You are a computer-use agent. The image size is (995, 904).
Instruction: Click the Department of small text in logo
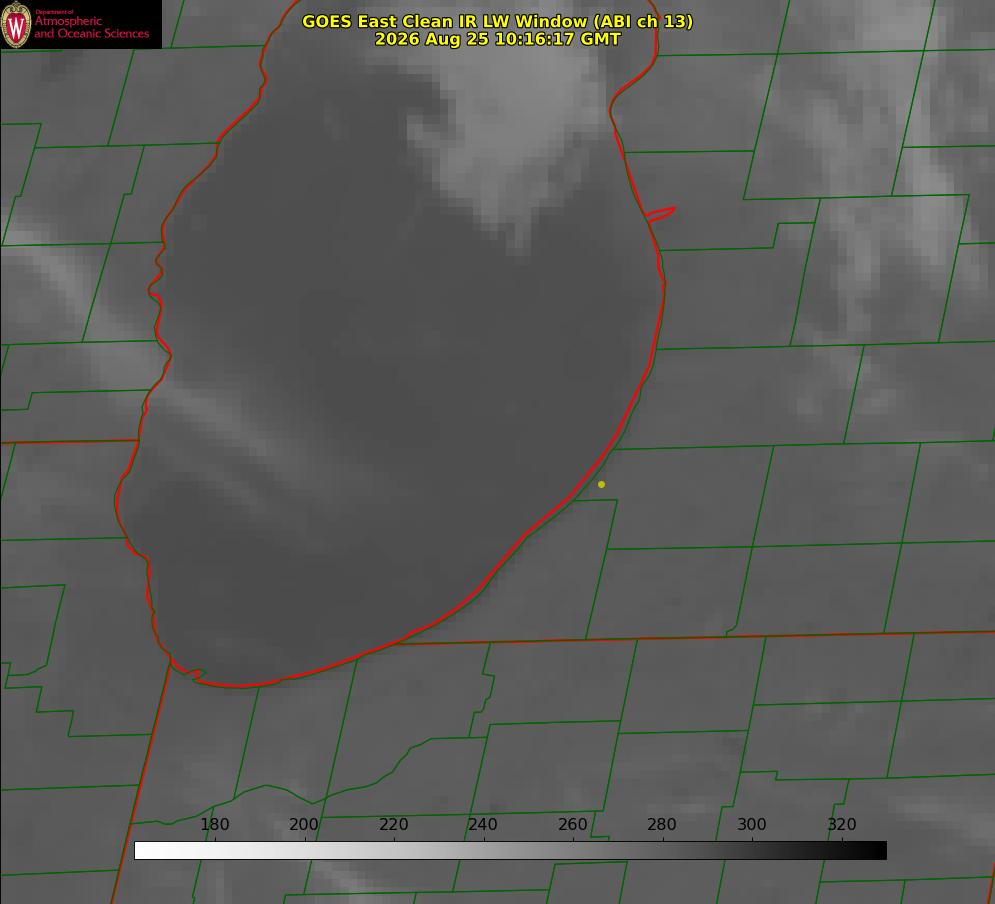pos(54,12)
